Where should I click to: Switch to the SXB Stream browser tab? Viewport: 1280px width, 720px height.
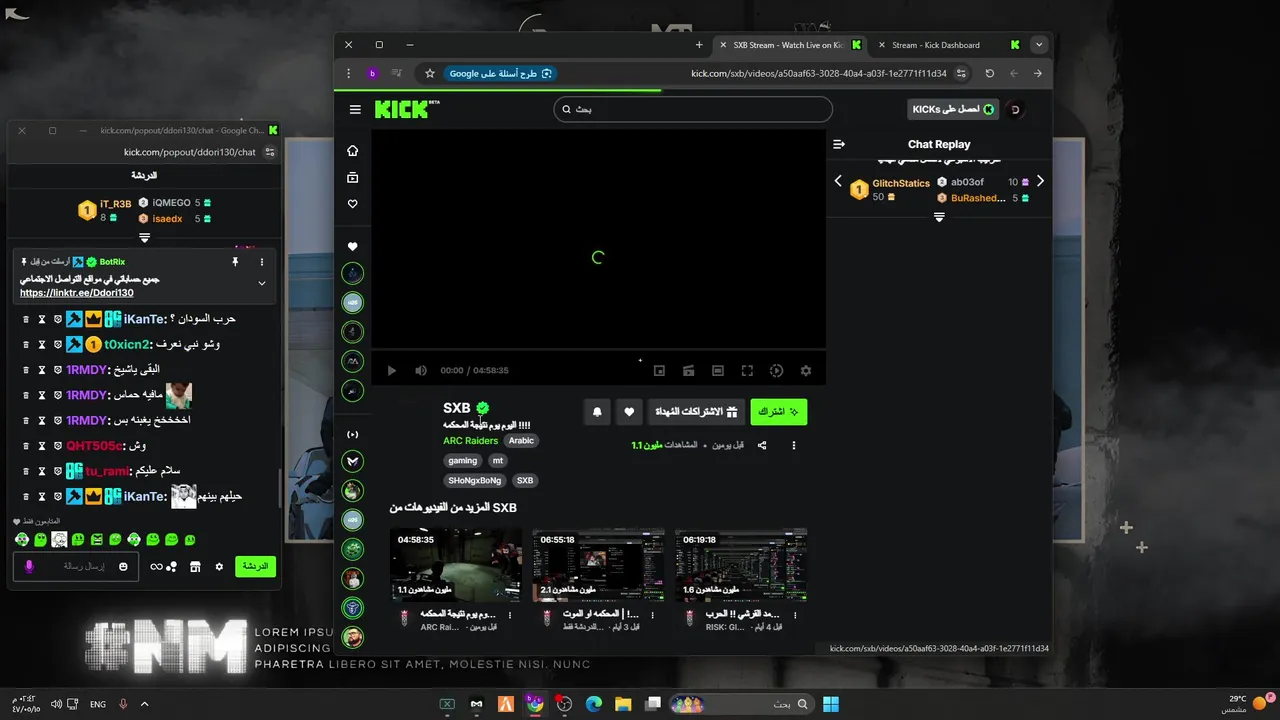point(790,45)
